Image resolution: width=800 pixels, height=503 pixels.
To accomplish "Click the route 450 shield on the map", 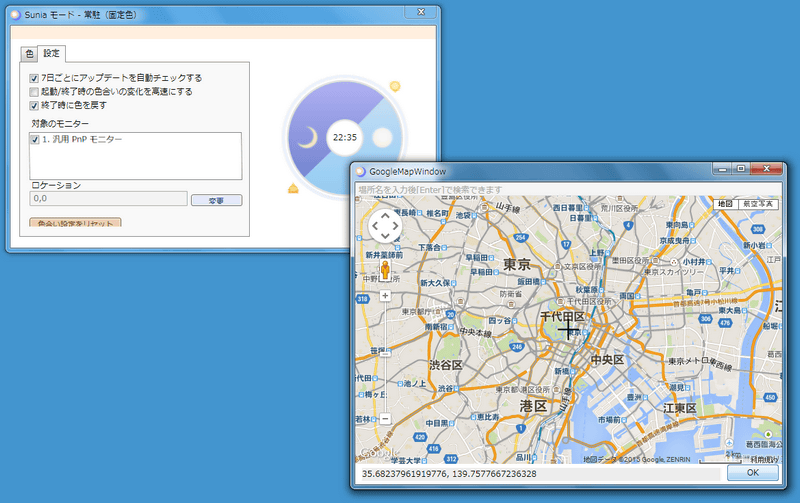I will 770,397.
